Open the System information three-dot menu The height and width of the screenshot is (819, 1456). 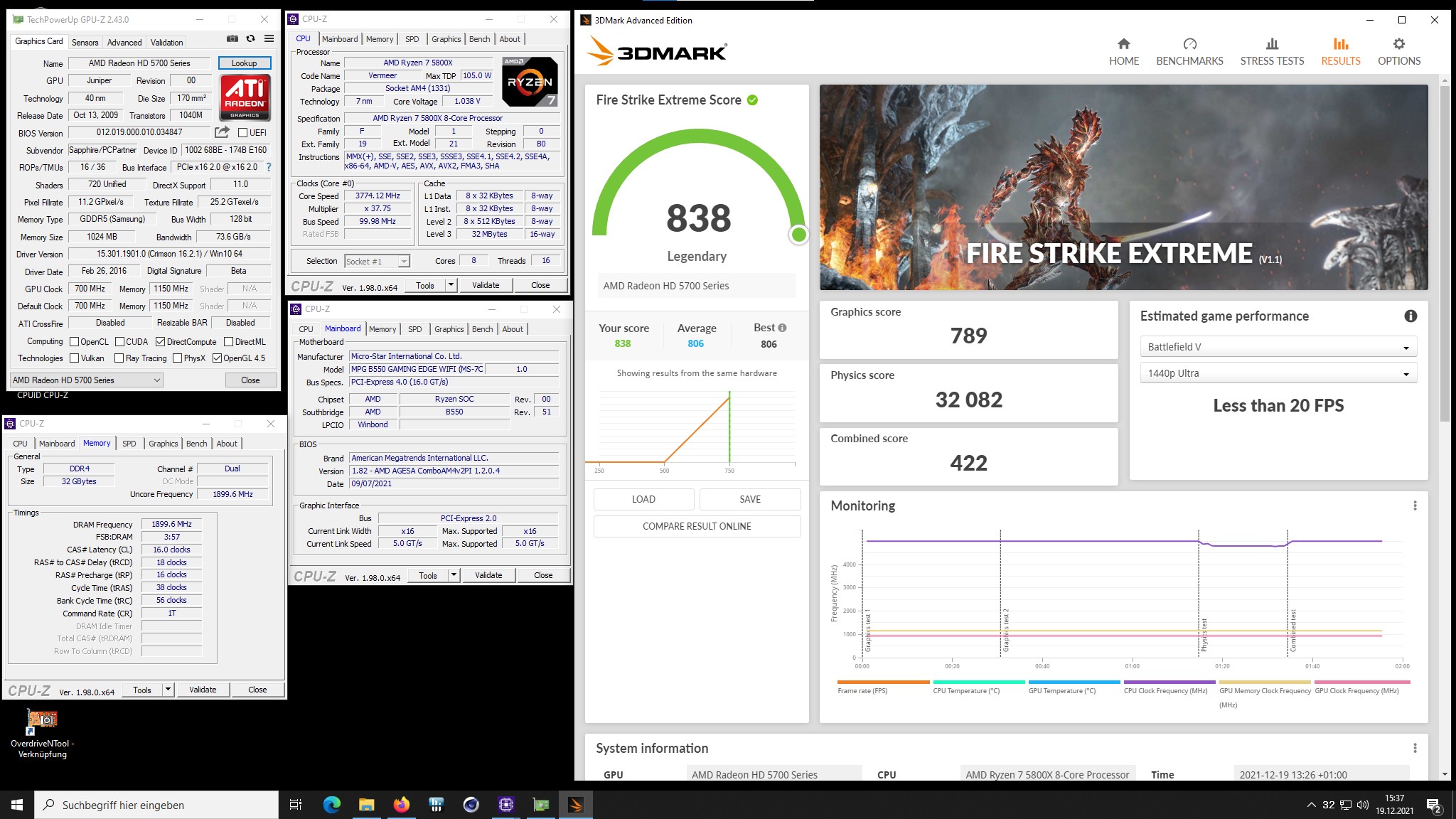point(1415,748)
